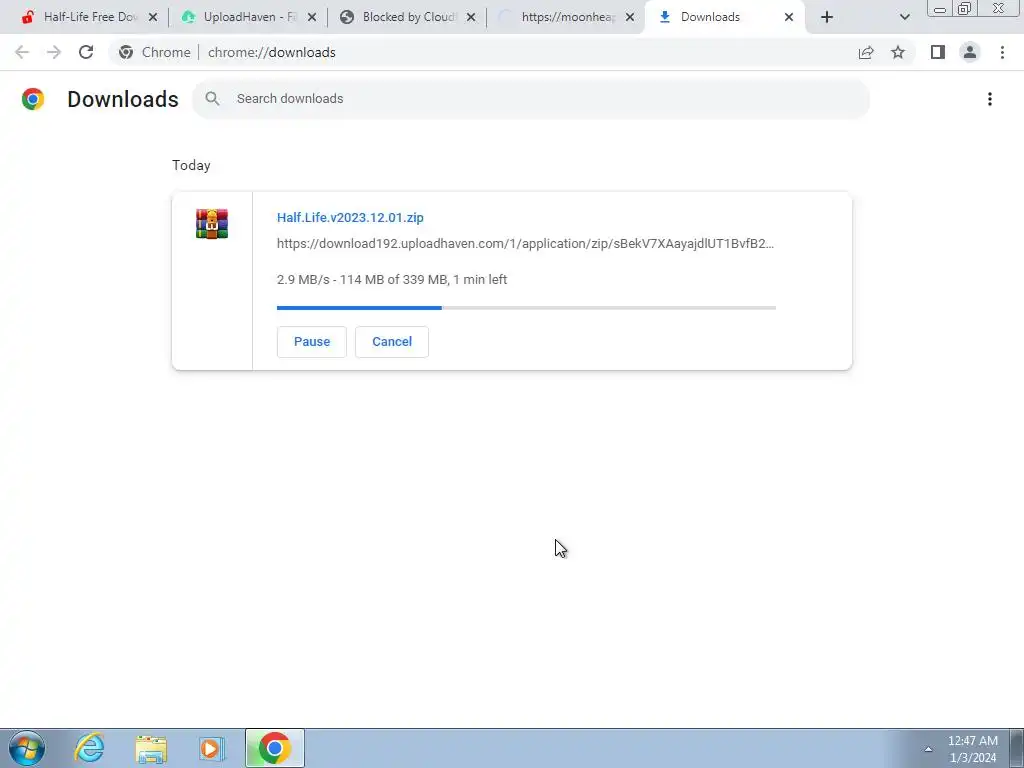Click the Chrome site info chip
Screen dimensions: 1024x768
[154, 52]
